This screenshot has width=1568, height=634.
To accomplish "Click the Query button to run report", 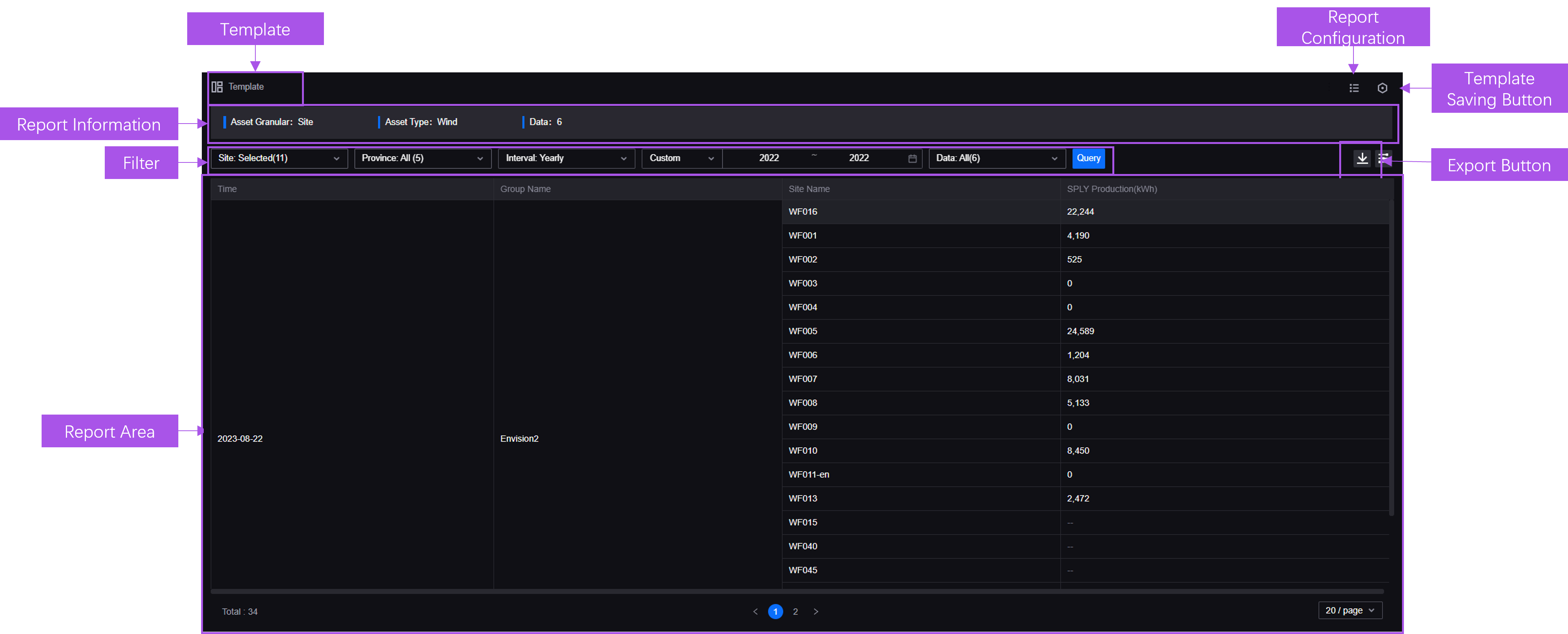I will (1089, 158).
